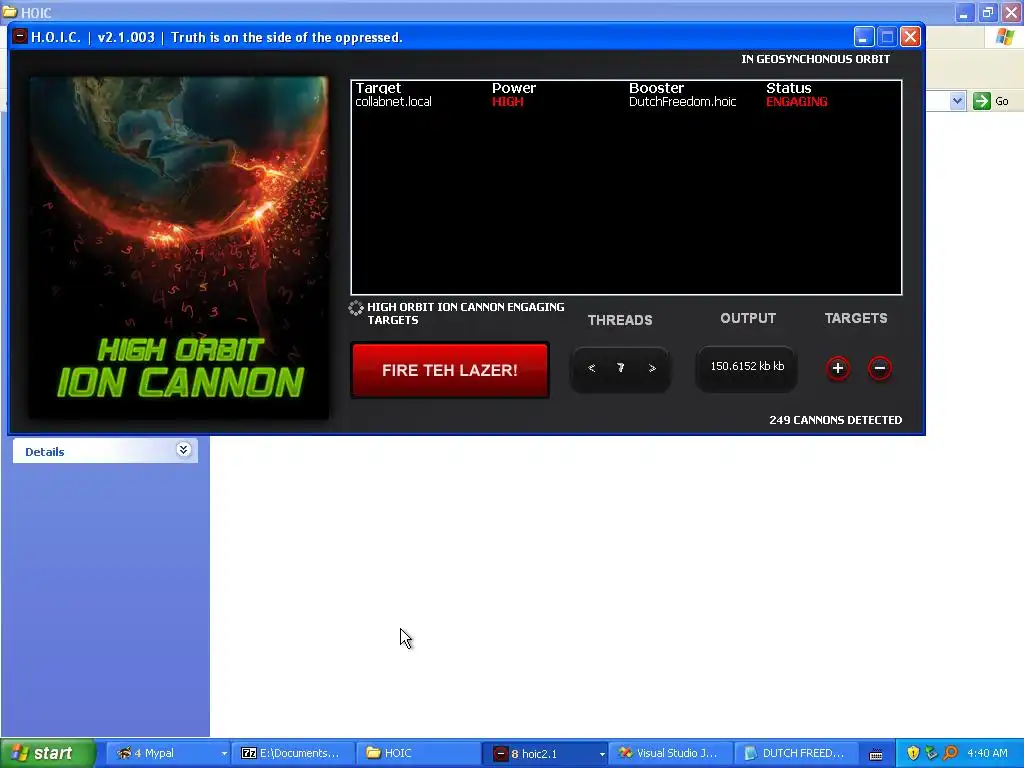Screen dimensions: 1024x768
Task: Increase thread count with right arrow
Action: (x=652, y=368)
